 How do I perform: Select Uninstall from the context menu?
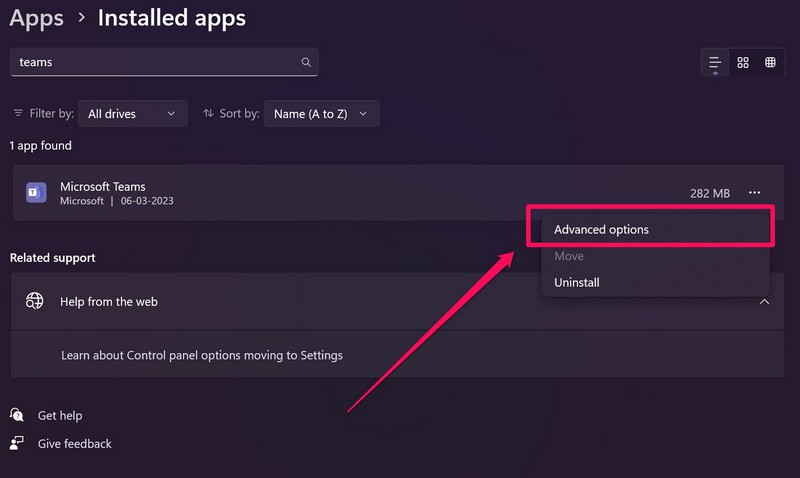[x=577, y=282]
